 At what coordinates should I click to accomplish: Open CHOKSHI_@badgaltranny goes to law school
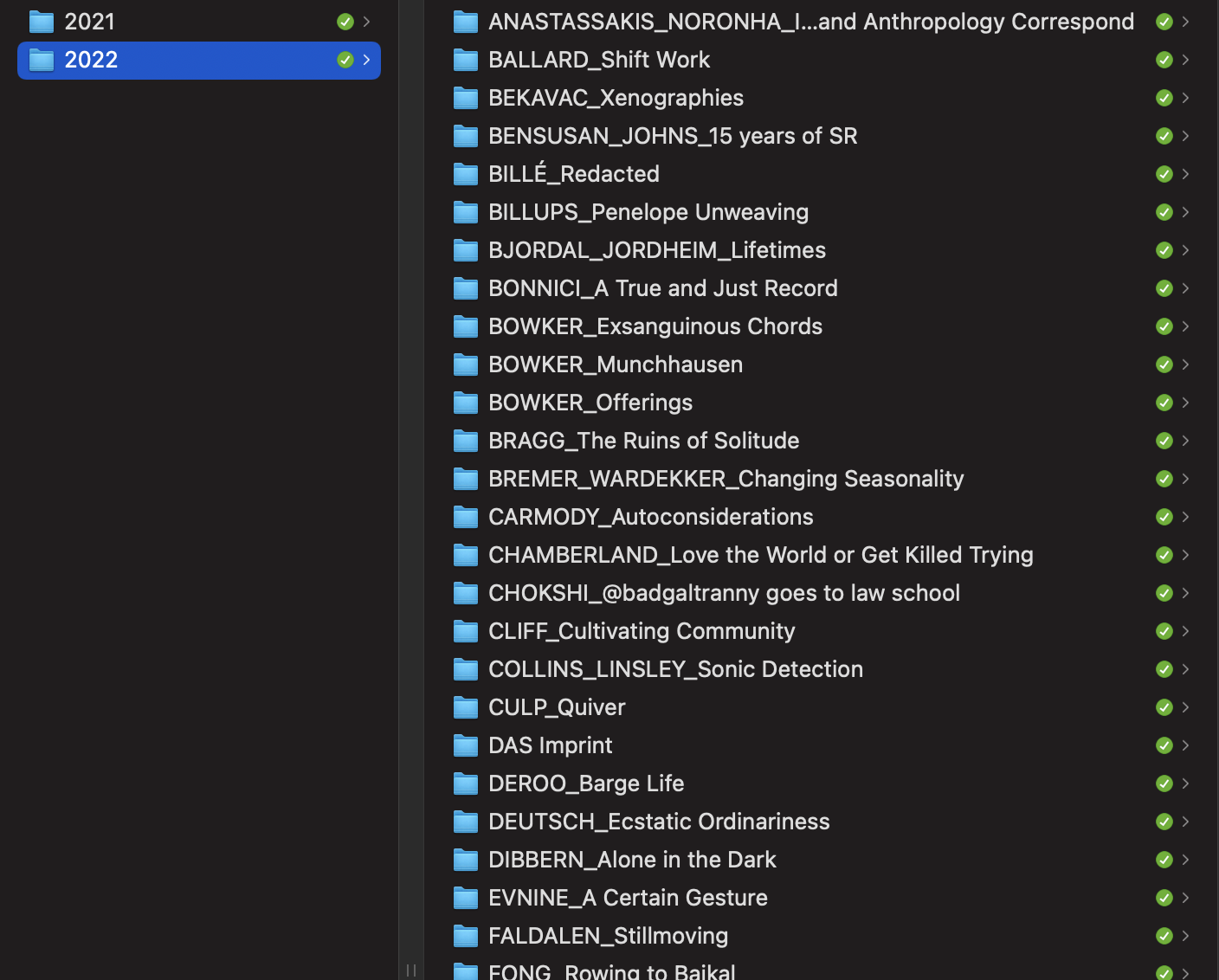click(725, 593)
